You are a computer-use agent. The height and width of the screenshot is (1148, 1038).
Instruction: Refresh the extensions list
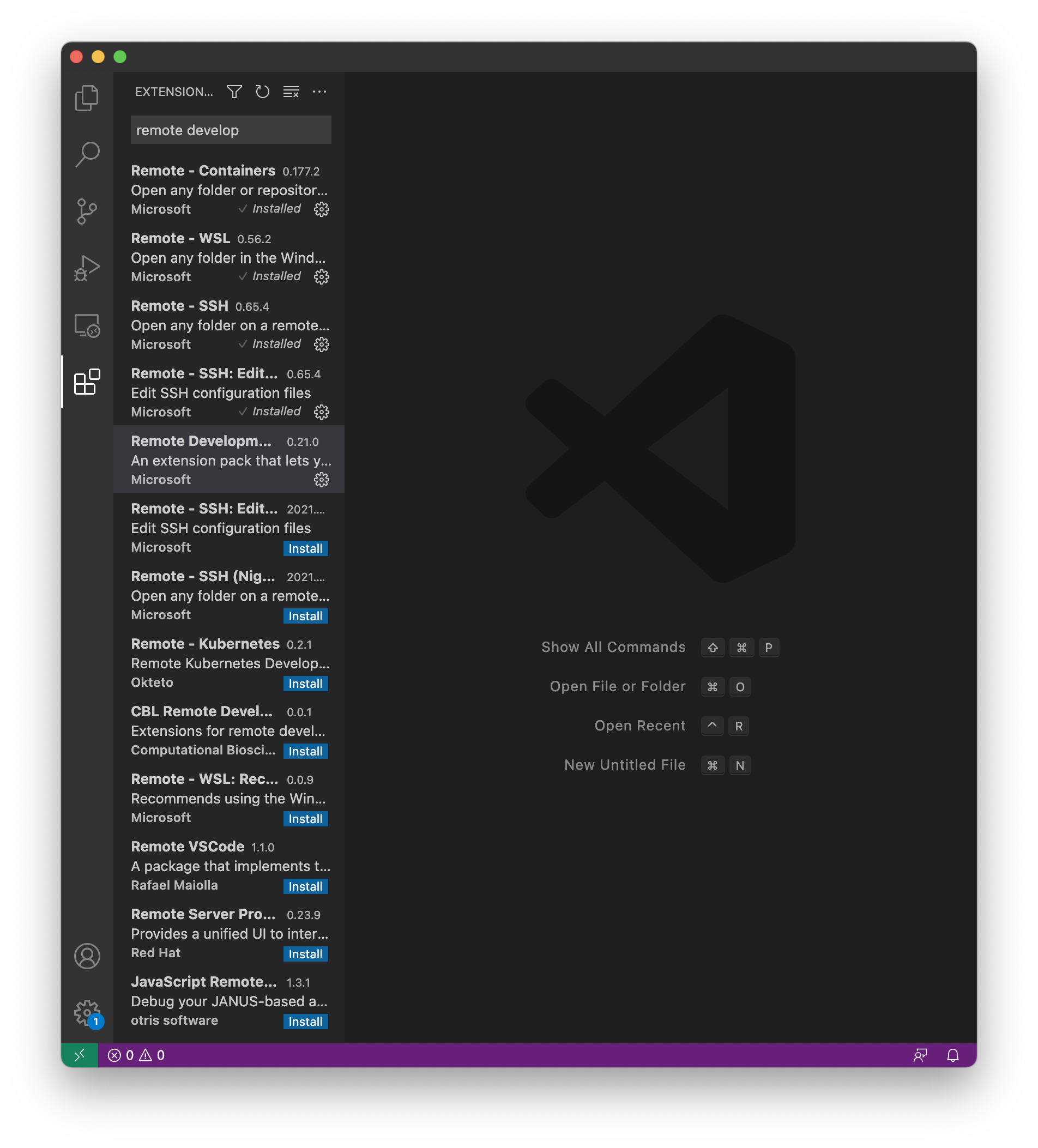coord(262,92)
